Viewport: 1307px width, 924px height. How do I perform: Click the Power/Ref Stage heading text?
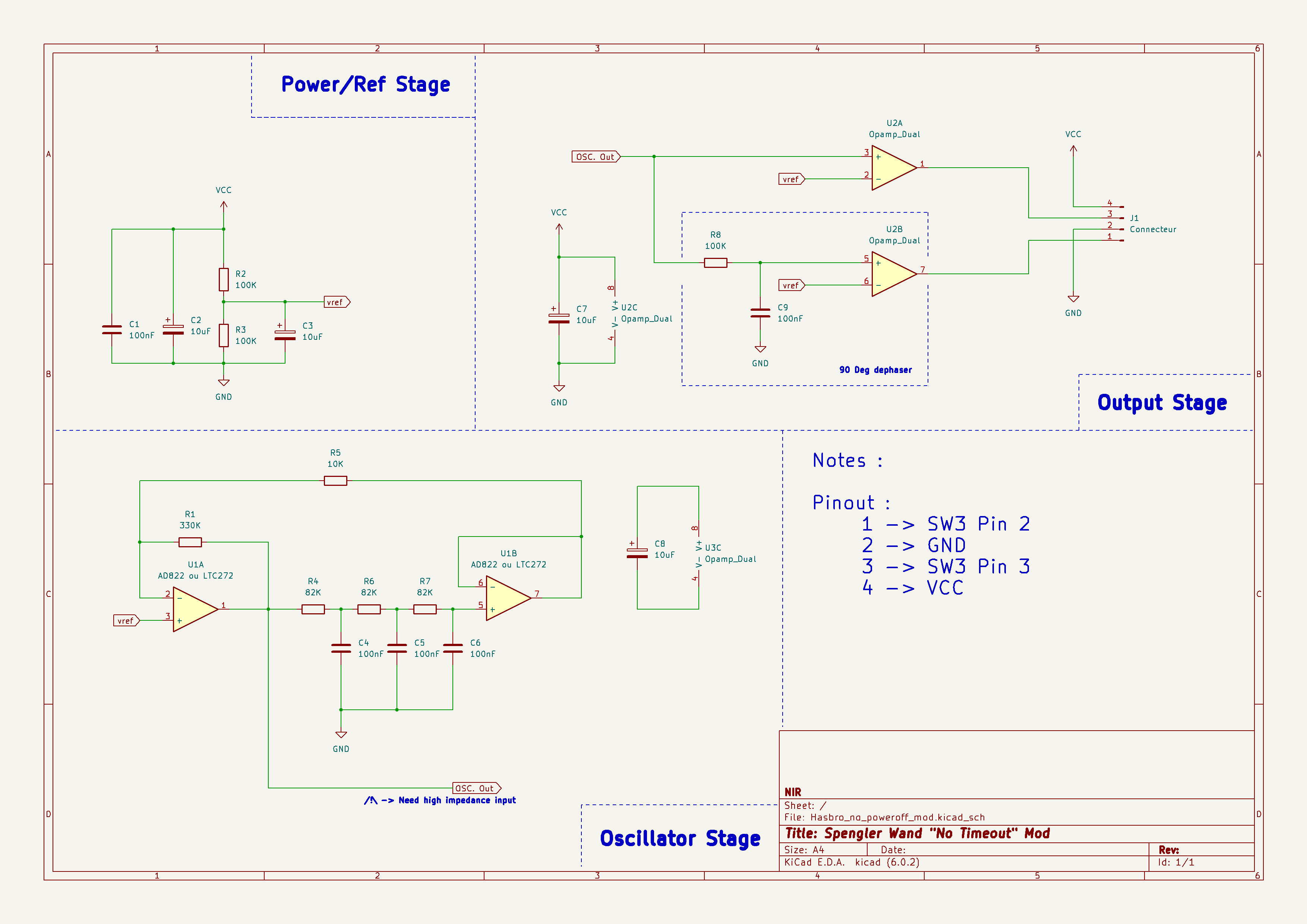(366, 84)
